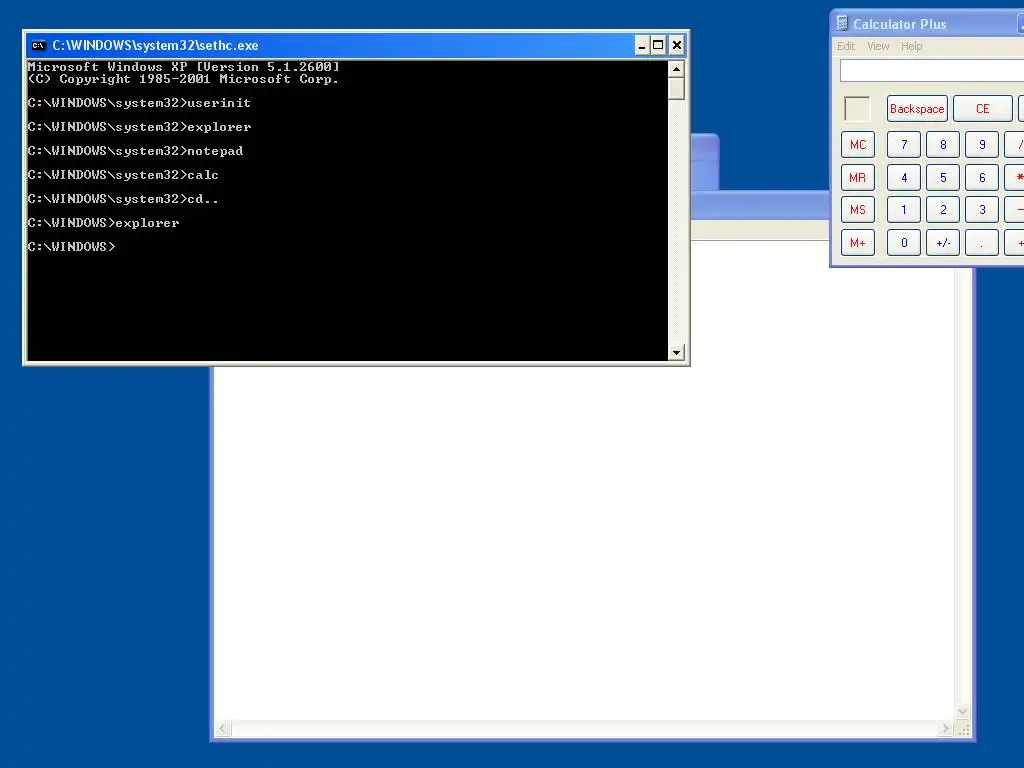
Task: Open the View menu in Calculator Plus
Action: coord(878,46)
